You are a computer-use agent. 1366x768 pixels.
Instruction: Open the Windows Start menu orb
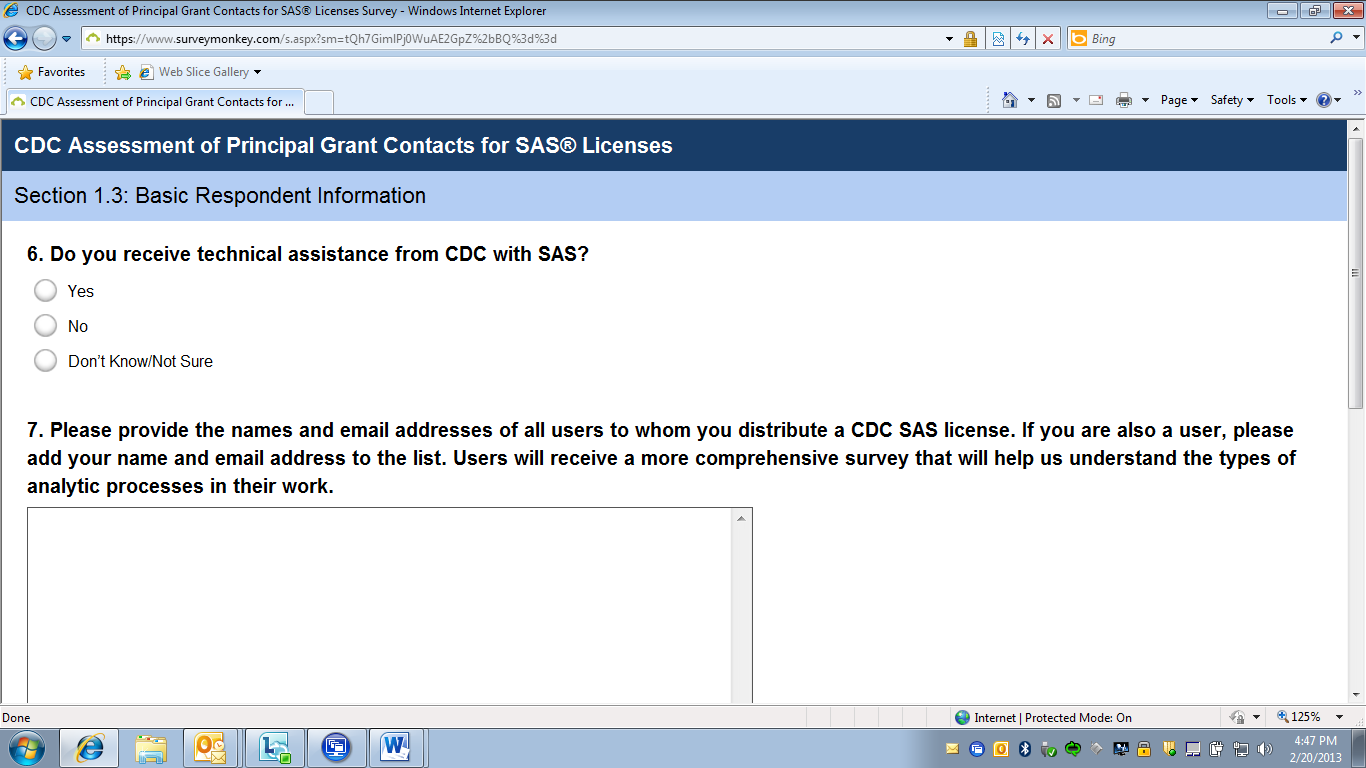coord(25,748)
